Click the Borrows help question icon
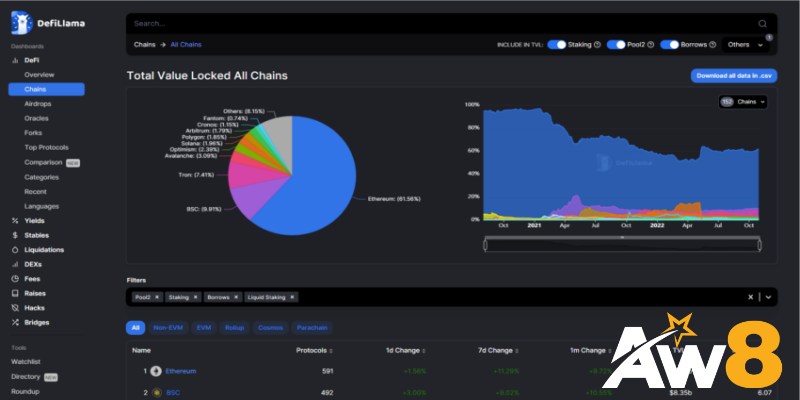The image size is (800, 400). (x=713, y=44)
